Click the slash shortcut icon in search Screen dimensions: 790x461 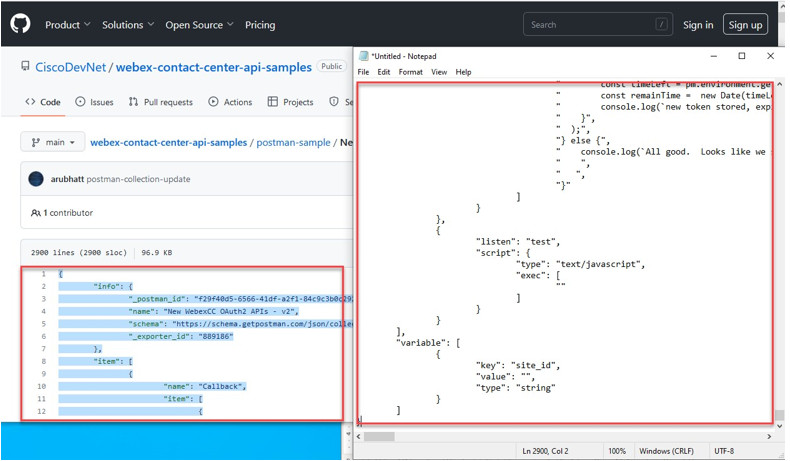pyautogui.click(x=662, y=24)
